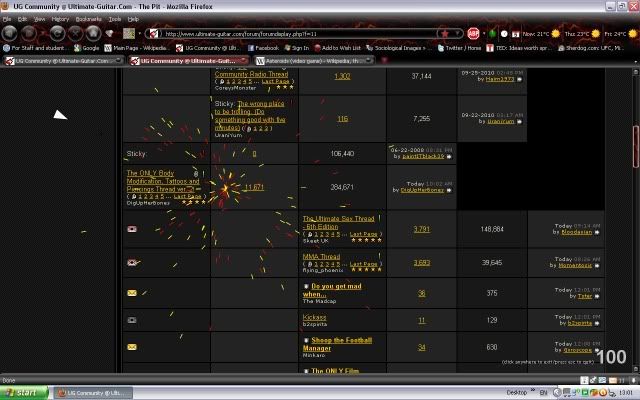Click the browser Forward button
This screenshot has height=400, width=640.
click(29, 33)
